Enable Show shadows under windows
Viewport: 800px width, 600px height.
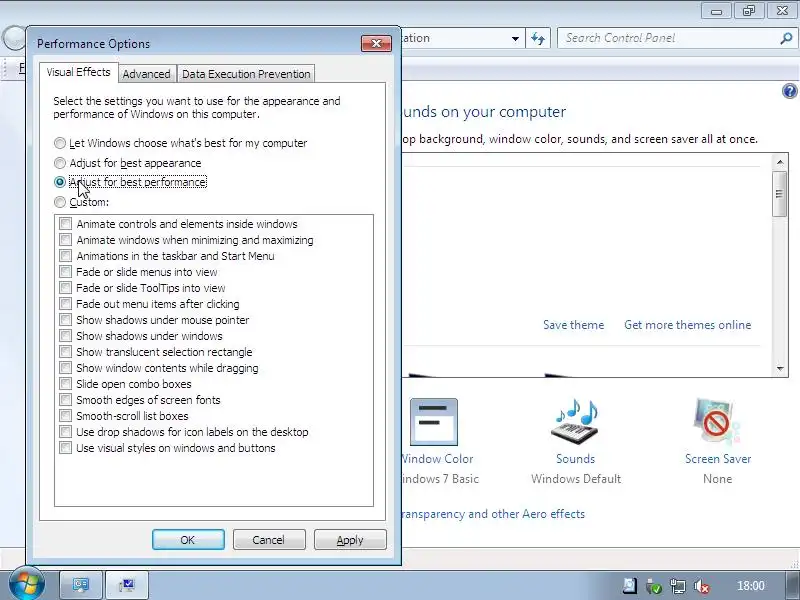tap(65, 336)
